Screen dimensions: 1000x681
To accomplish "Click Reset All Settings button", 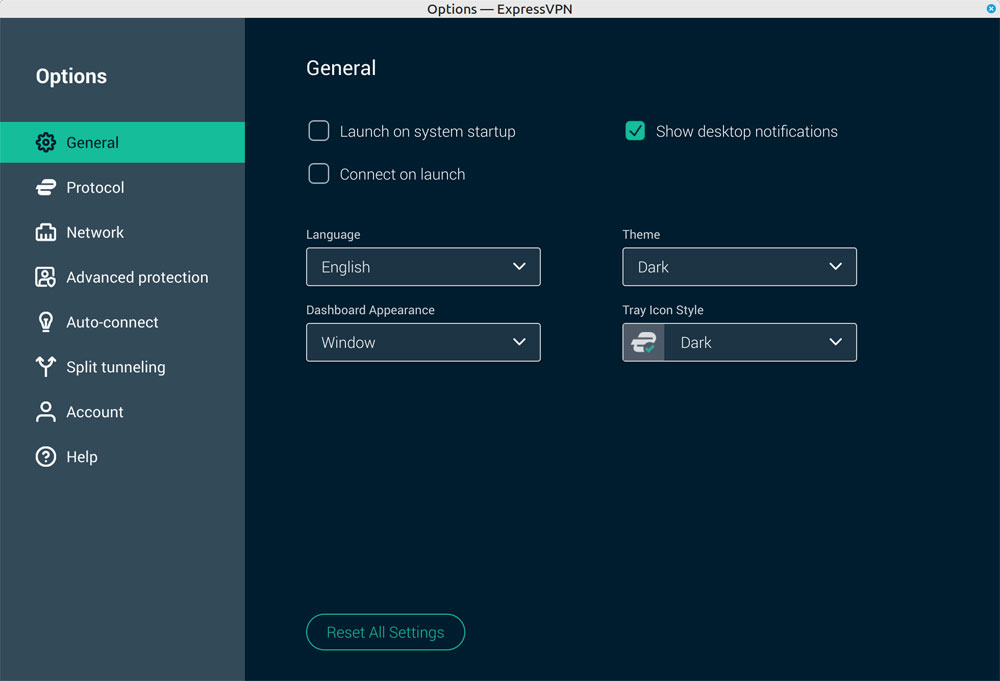I will 385,632.
